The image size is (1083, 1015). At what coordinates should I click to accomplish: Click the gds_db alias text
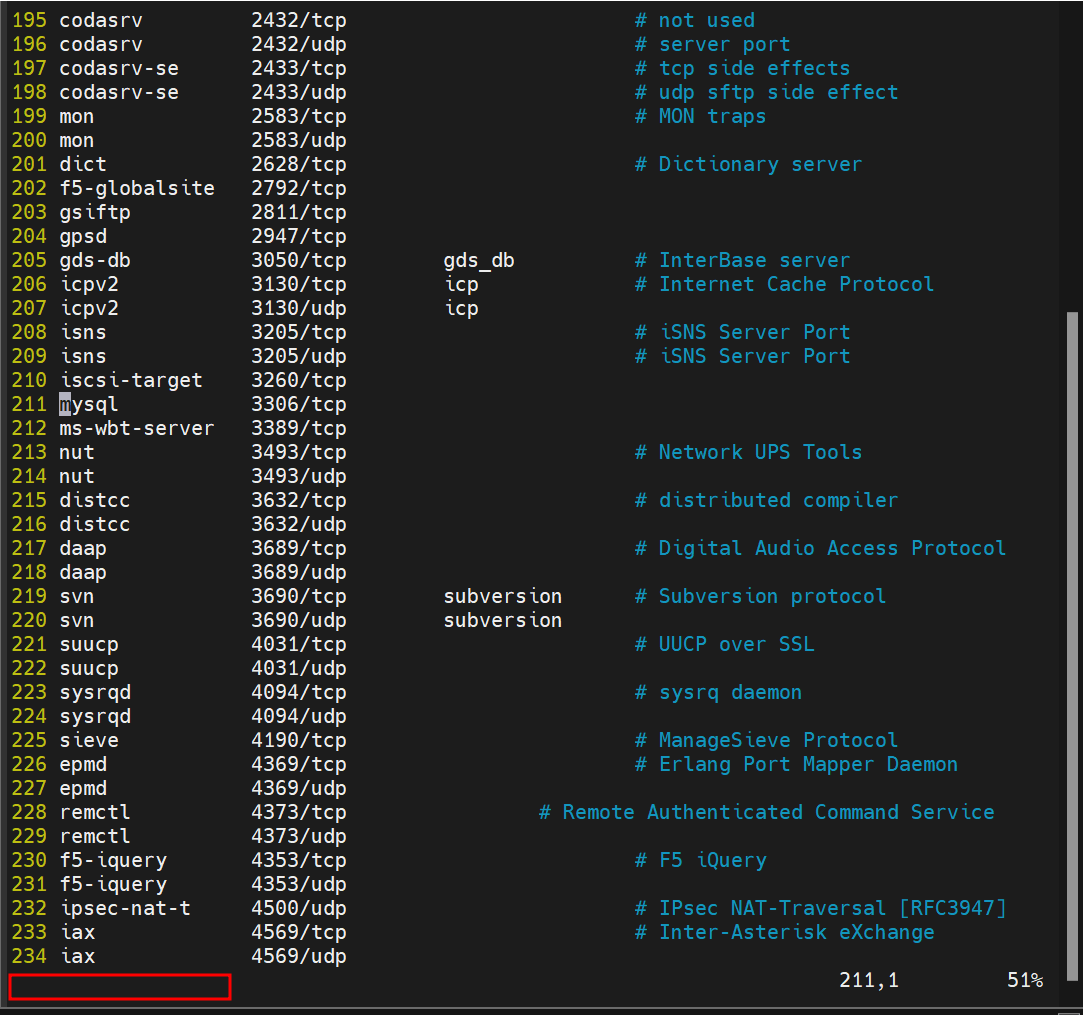coord(479,261)
